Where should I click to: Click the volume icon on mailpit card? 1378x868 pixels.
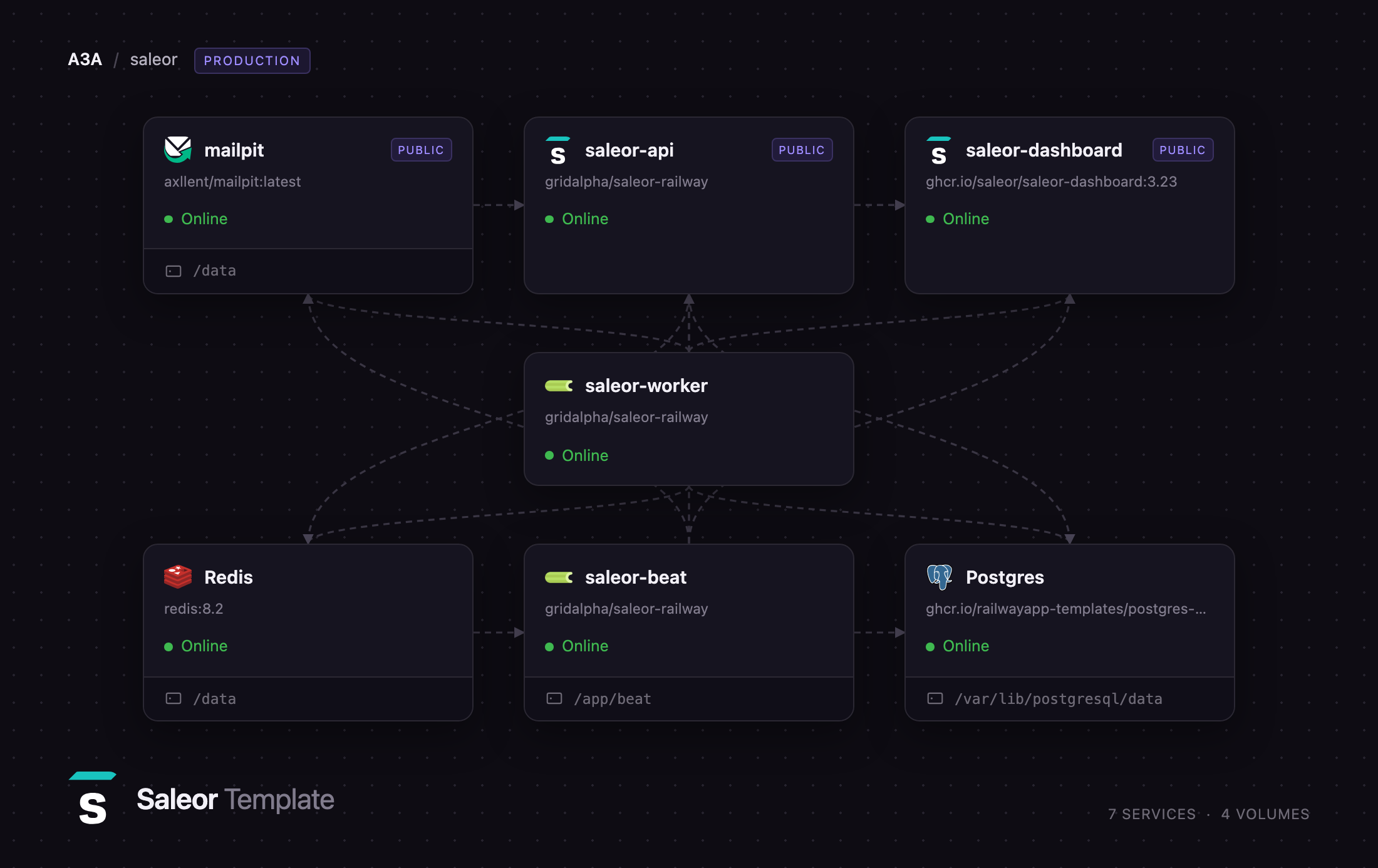point(174,271)
